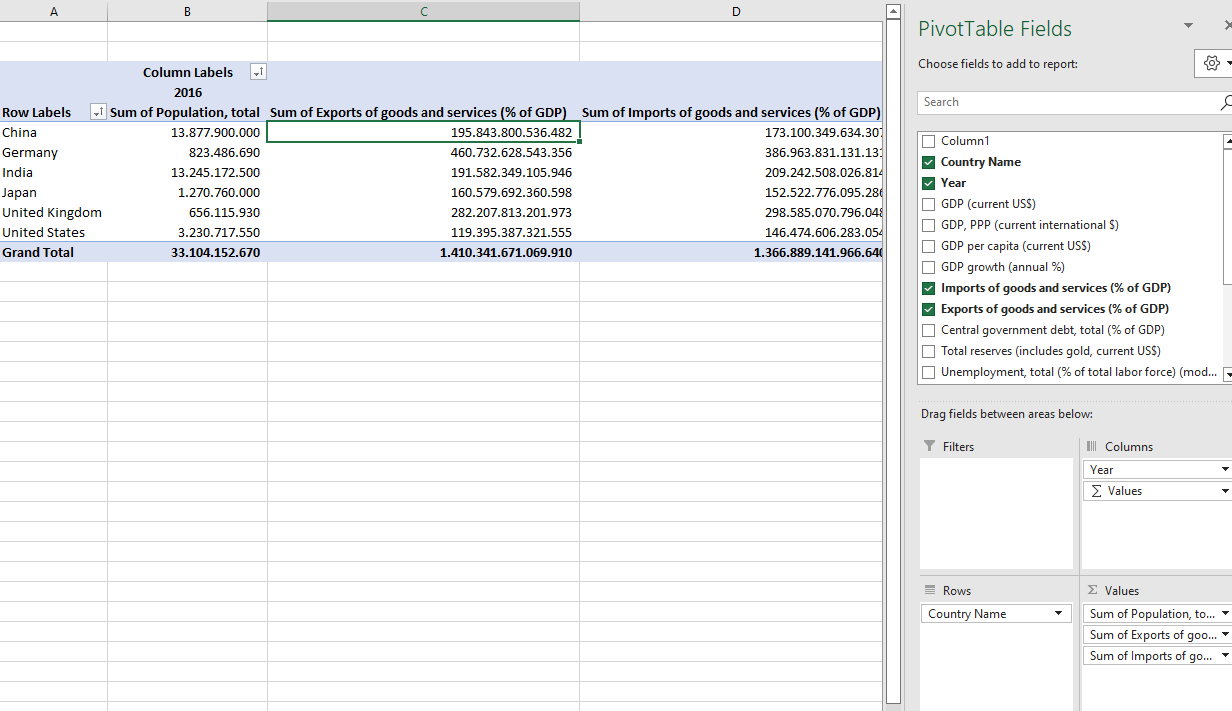This screenshot has width=1232, height=711.
Task: Open Sum of Population dropdown in Values area
Action: click(x=1224, y=614)
